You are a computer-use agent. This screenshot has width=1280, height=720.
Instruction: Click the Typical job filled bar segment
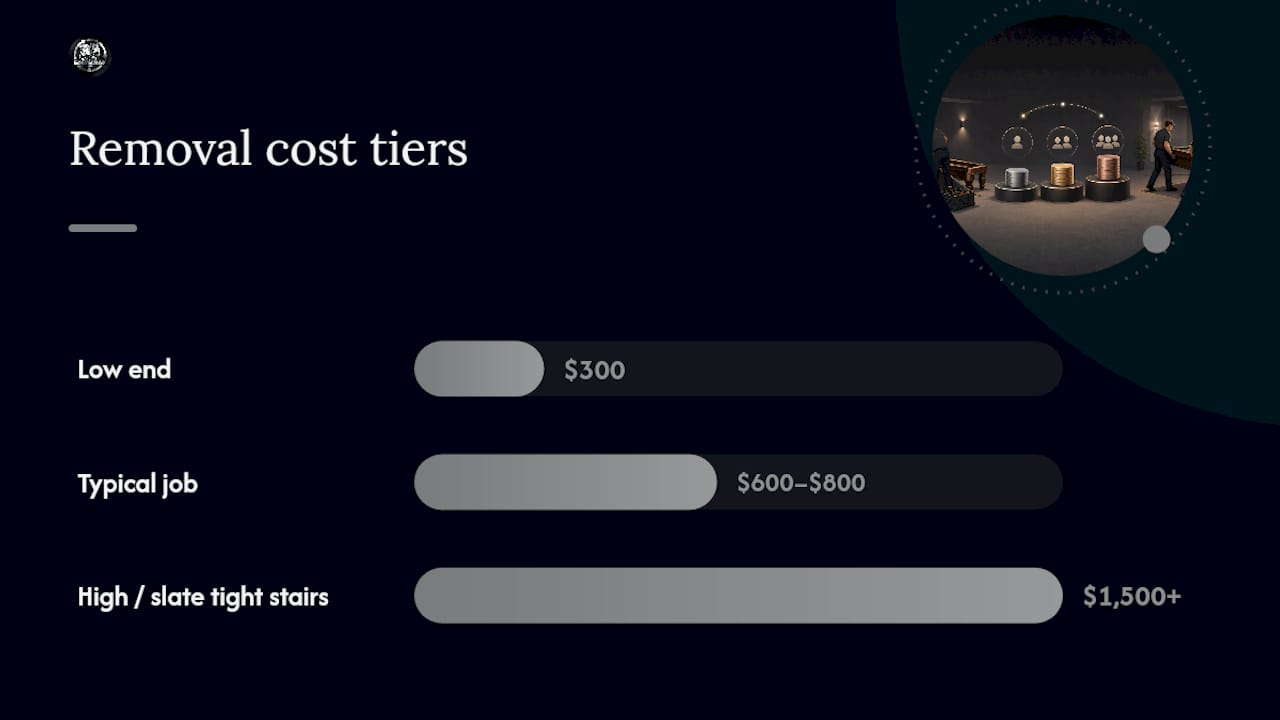pos(565,482)
